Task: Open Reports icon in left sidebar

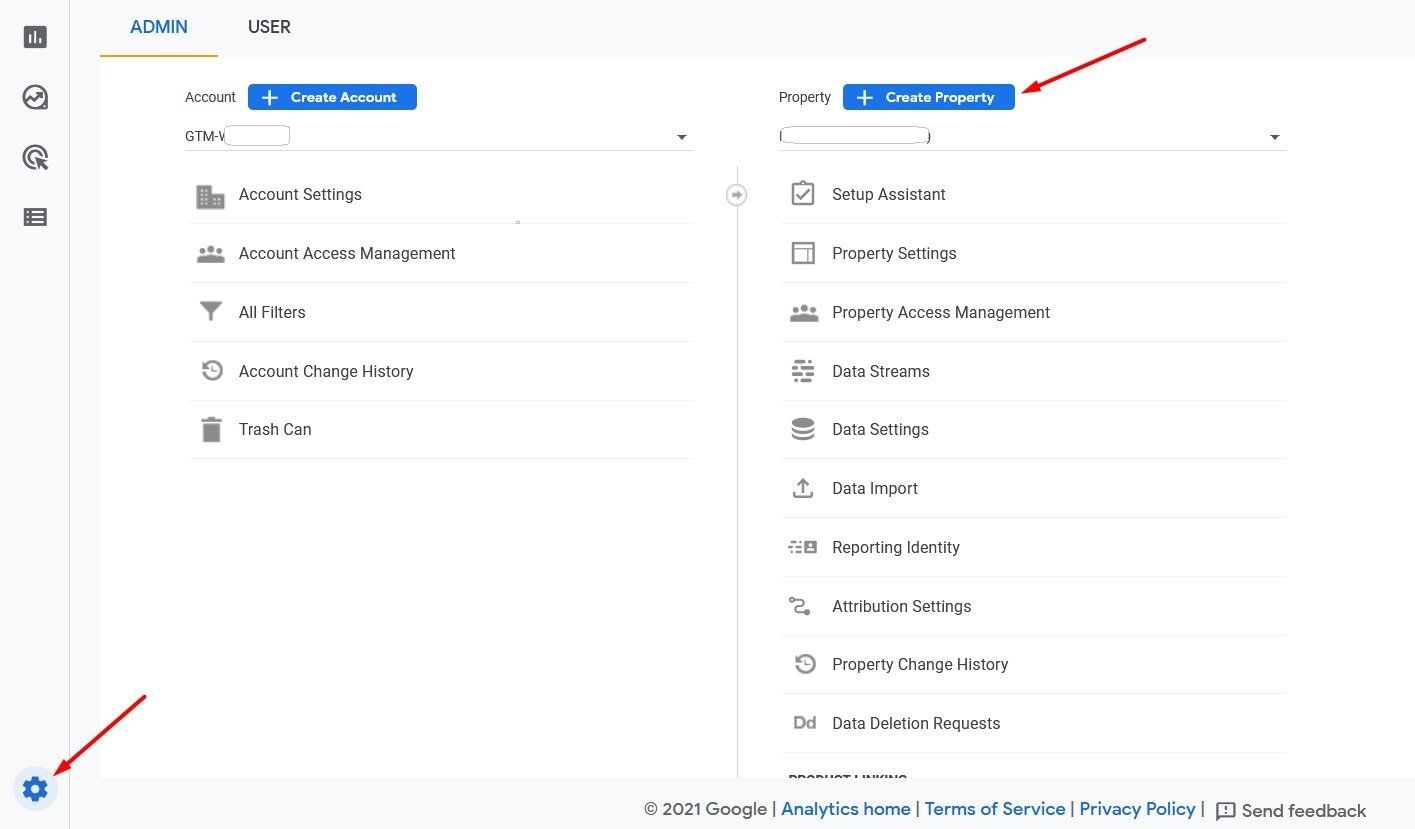Action: [35, 37]
